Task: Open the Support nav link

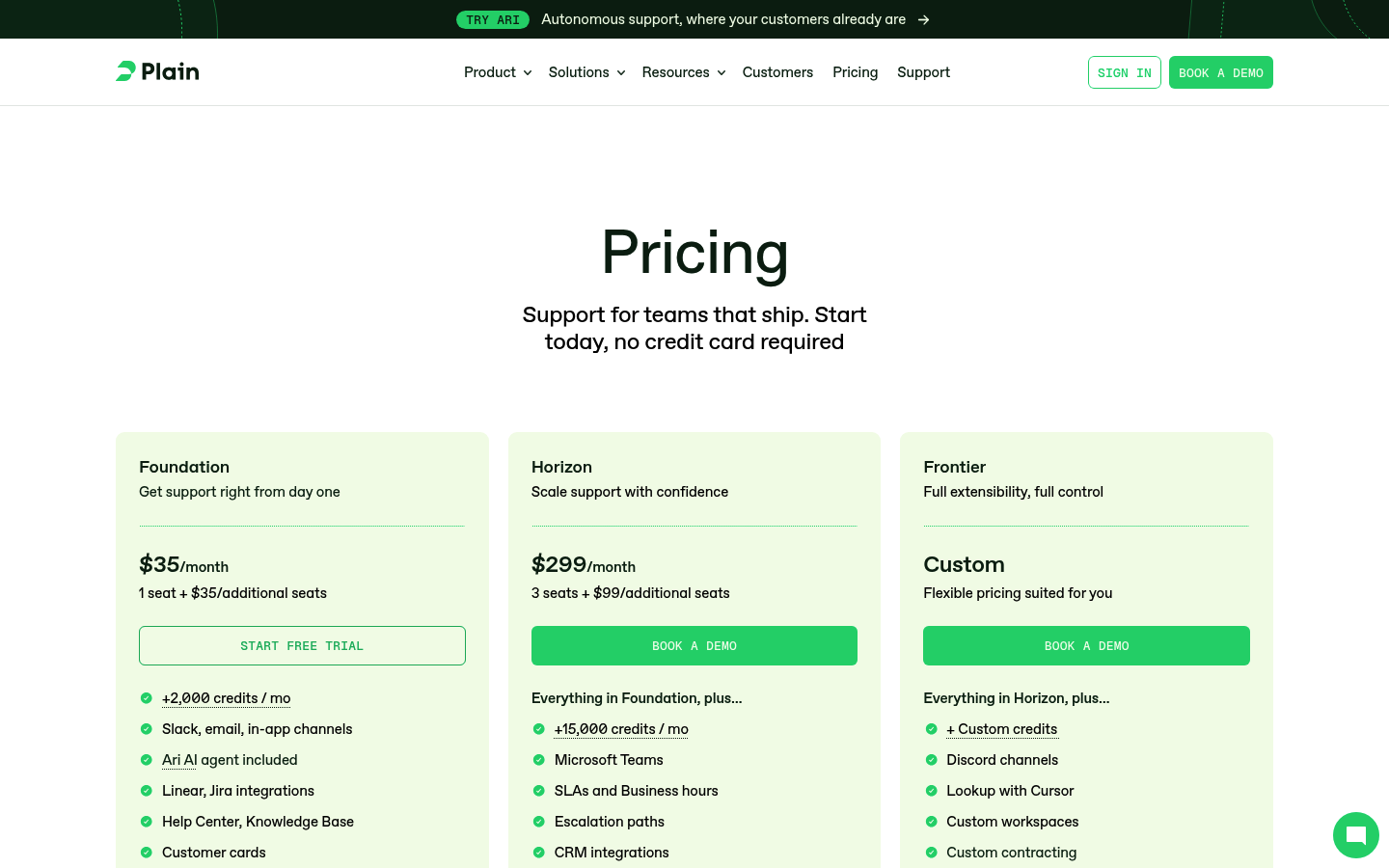Action: tap(923, 72)
